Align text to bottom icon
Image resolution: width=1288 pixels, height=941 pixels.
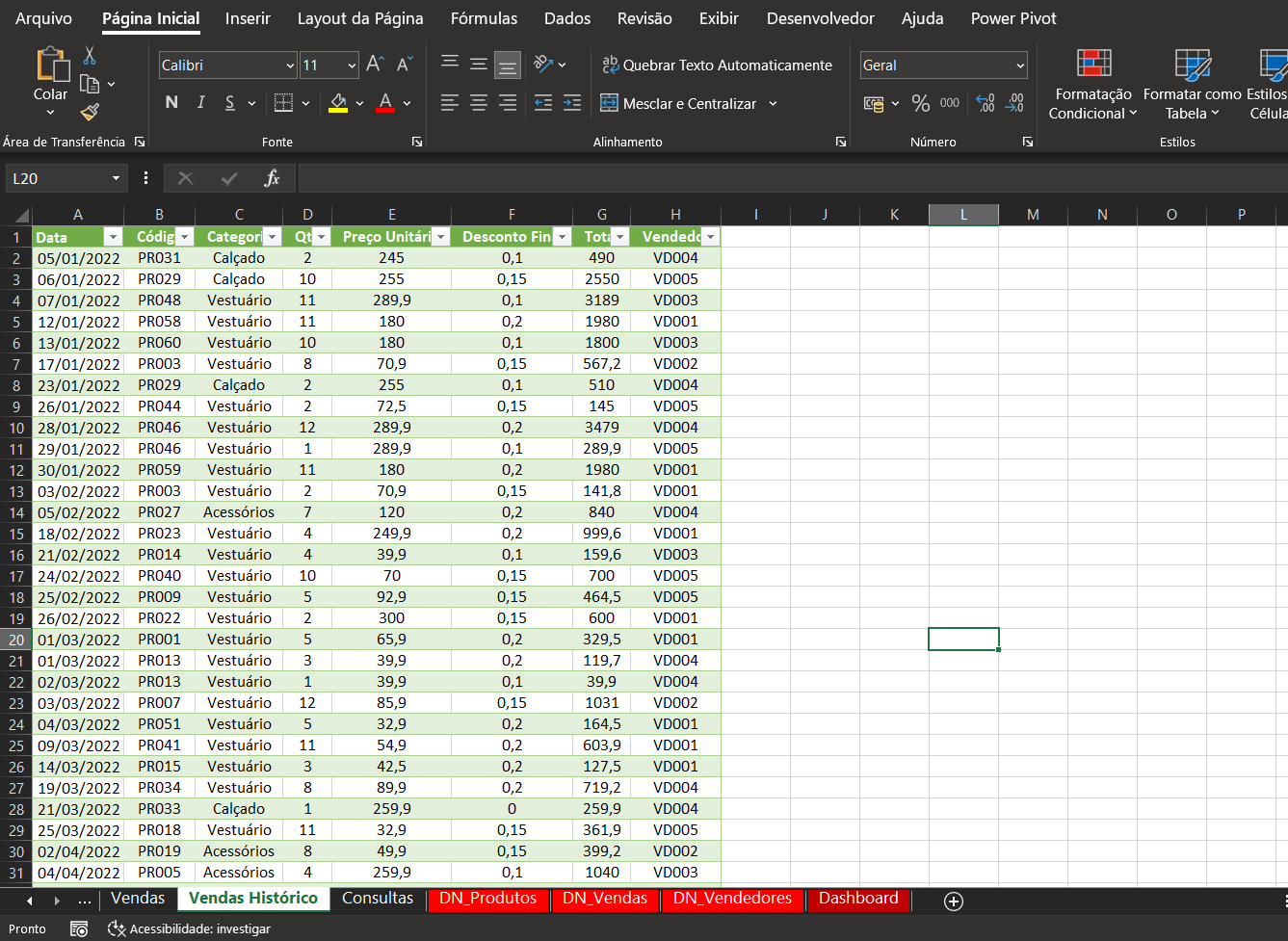508,64
